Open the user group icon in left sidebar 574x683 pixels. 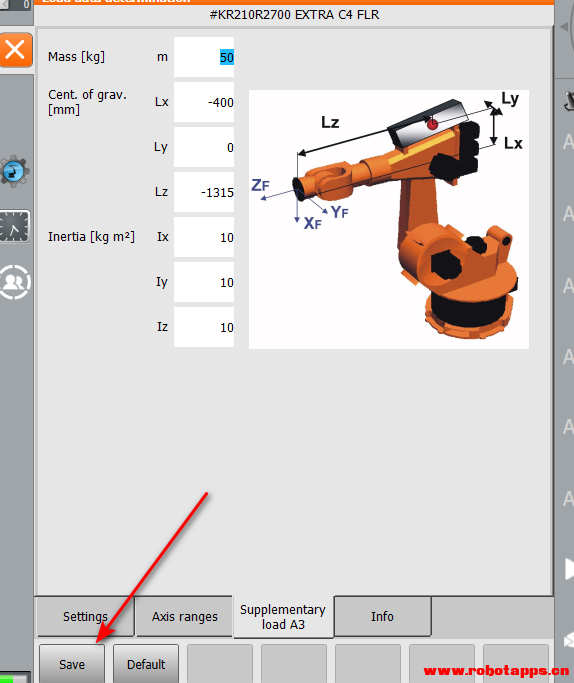coord(15,282)
